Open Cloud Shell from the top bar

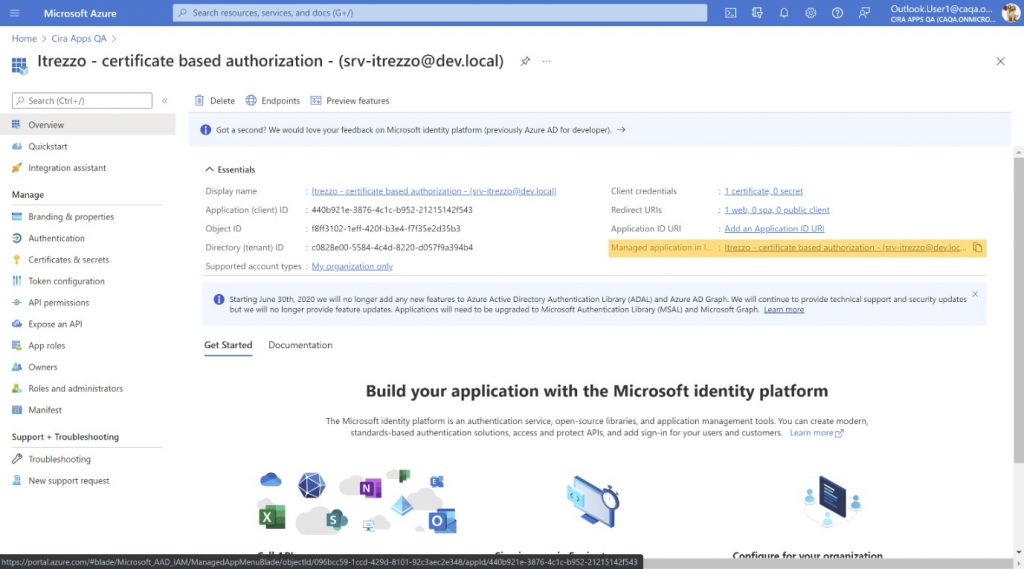click(x=731, y=13)
